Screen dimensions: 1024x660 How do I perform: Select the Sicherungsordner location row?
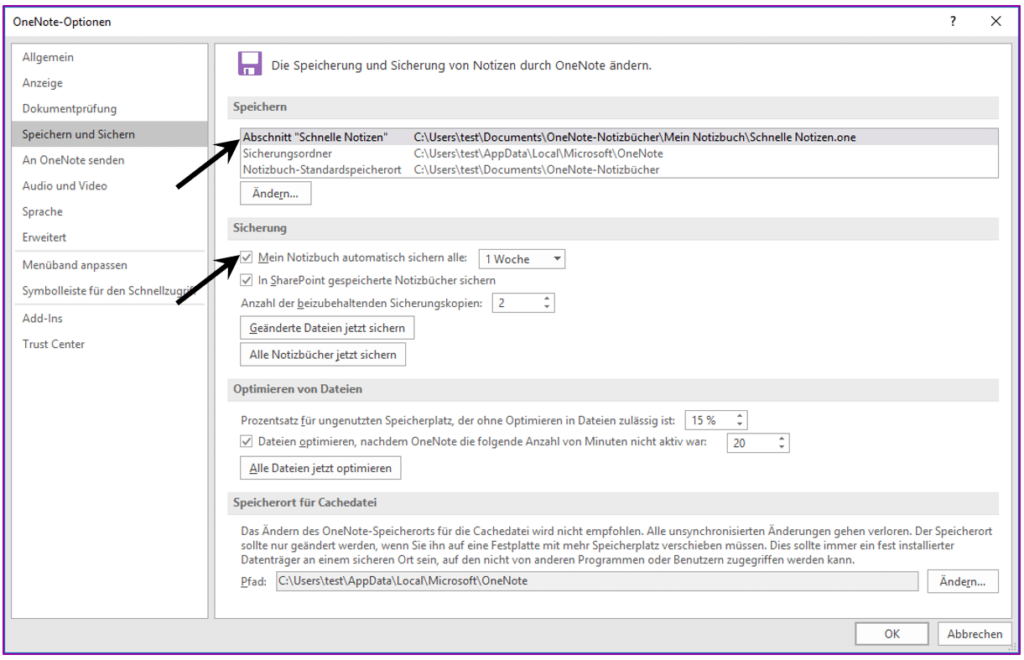click(619, 153)
